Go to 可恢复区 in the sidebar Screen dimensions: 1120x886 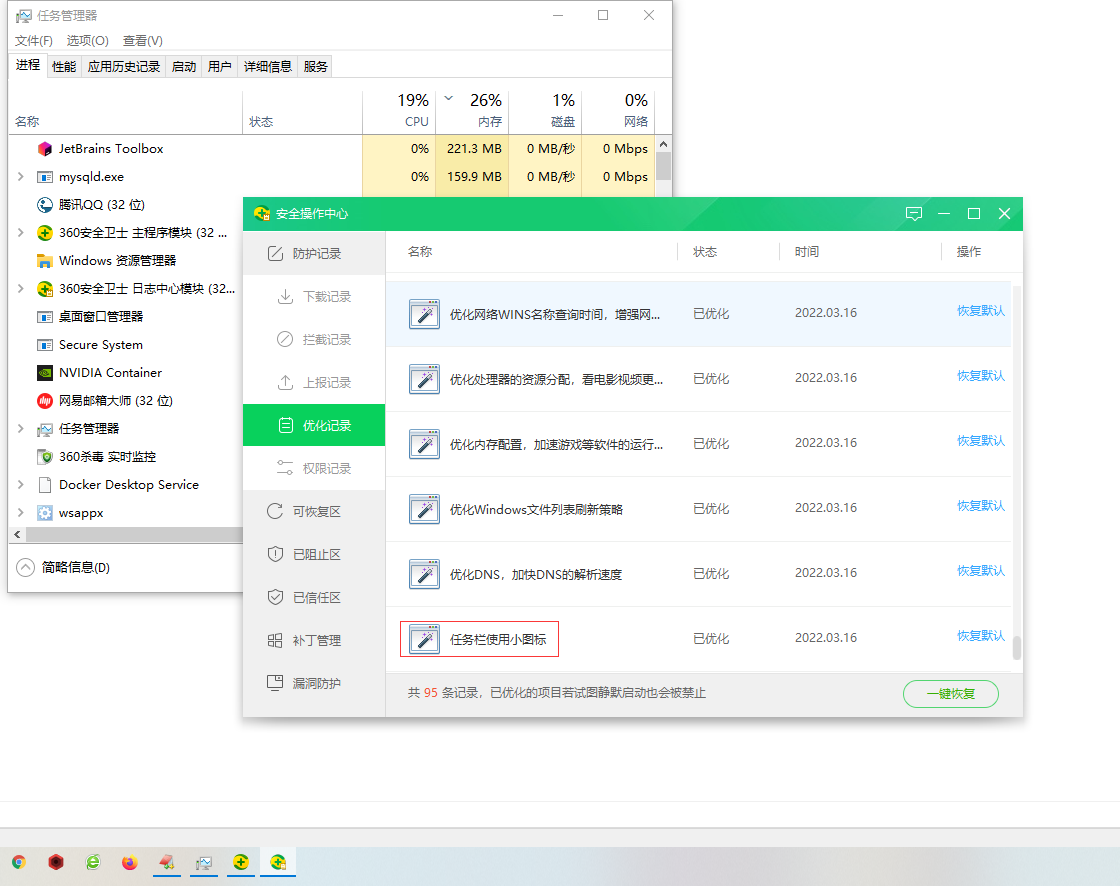[314, 512]
